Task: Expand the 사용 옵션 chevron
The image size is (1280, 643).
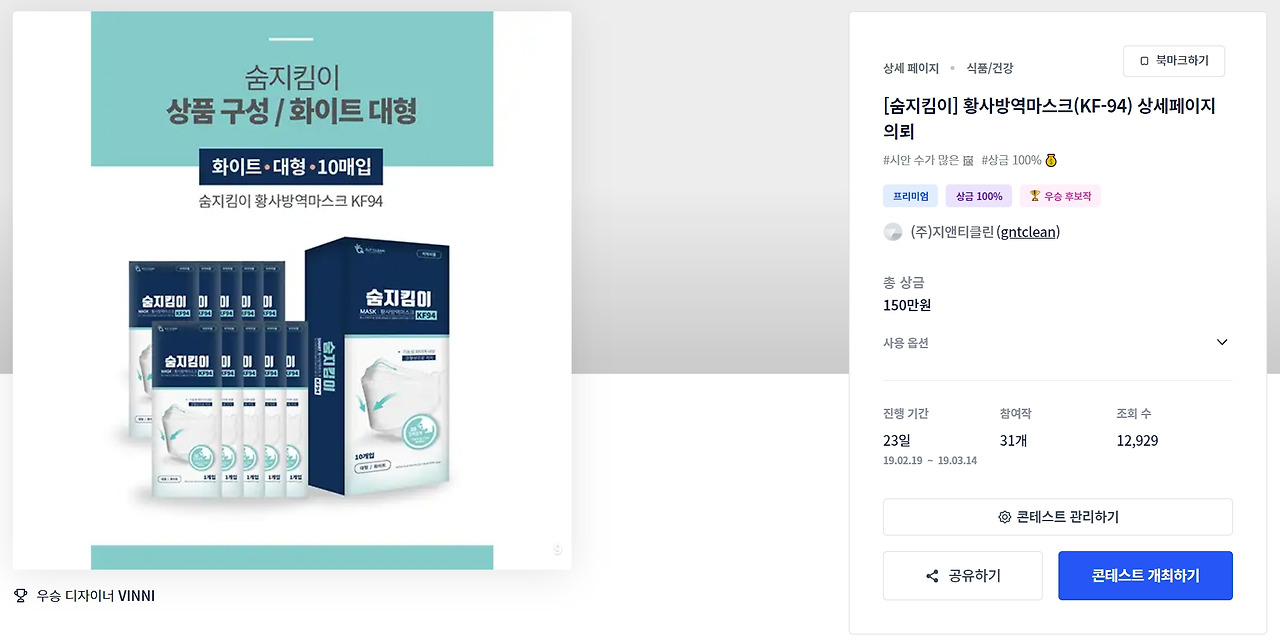Action: [x=1222, y=342]
